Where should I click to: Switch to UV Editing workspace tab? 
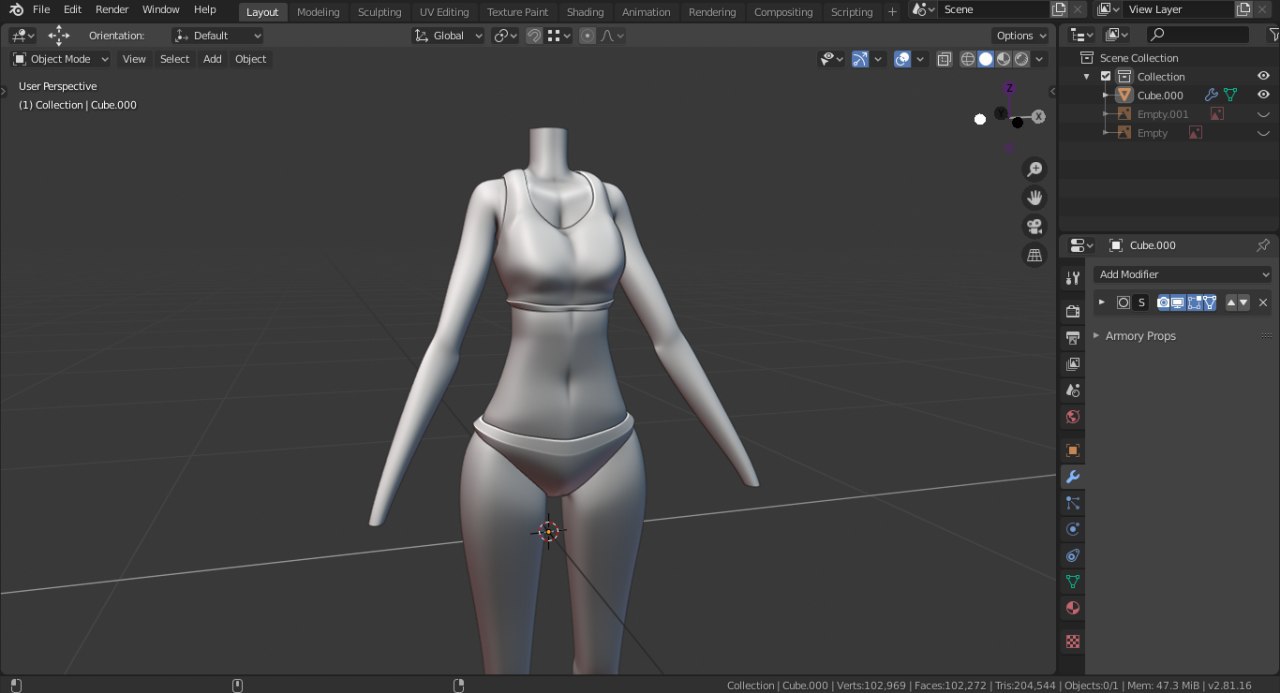point(444,12)
